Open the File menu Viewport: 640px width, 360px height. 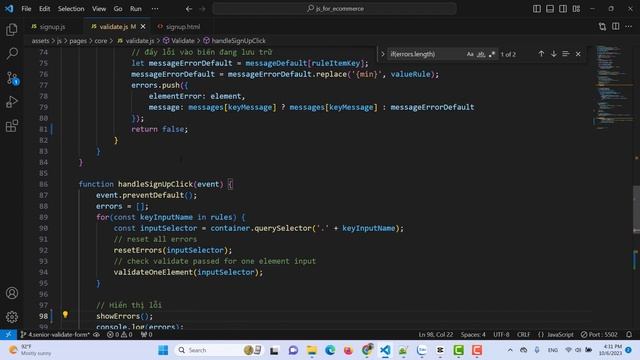pos(26,9)
